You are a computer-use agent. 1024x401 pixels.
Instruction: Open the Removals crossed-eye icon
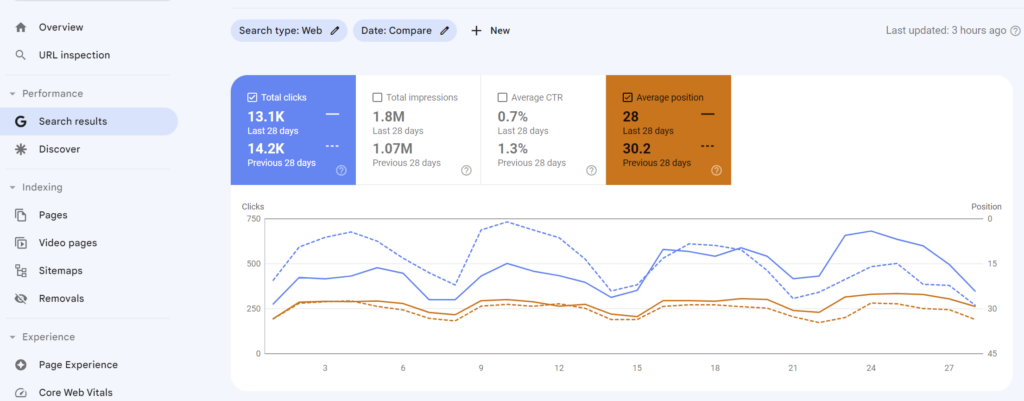click(21, 298)
